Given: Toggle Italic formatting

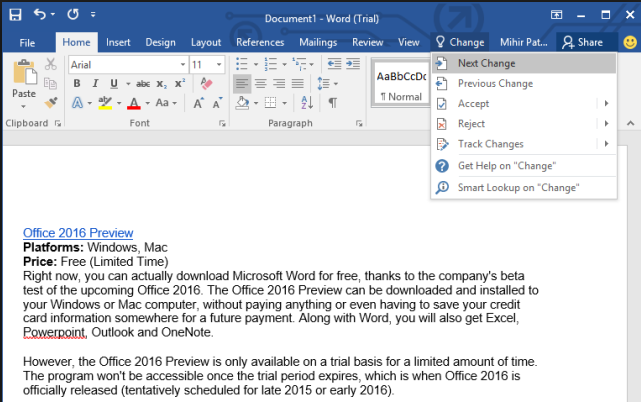Looking at the screenshot, I should coord(95,83).
